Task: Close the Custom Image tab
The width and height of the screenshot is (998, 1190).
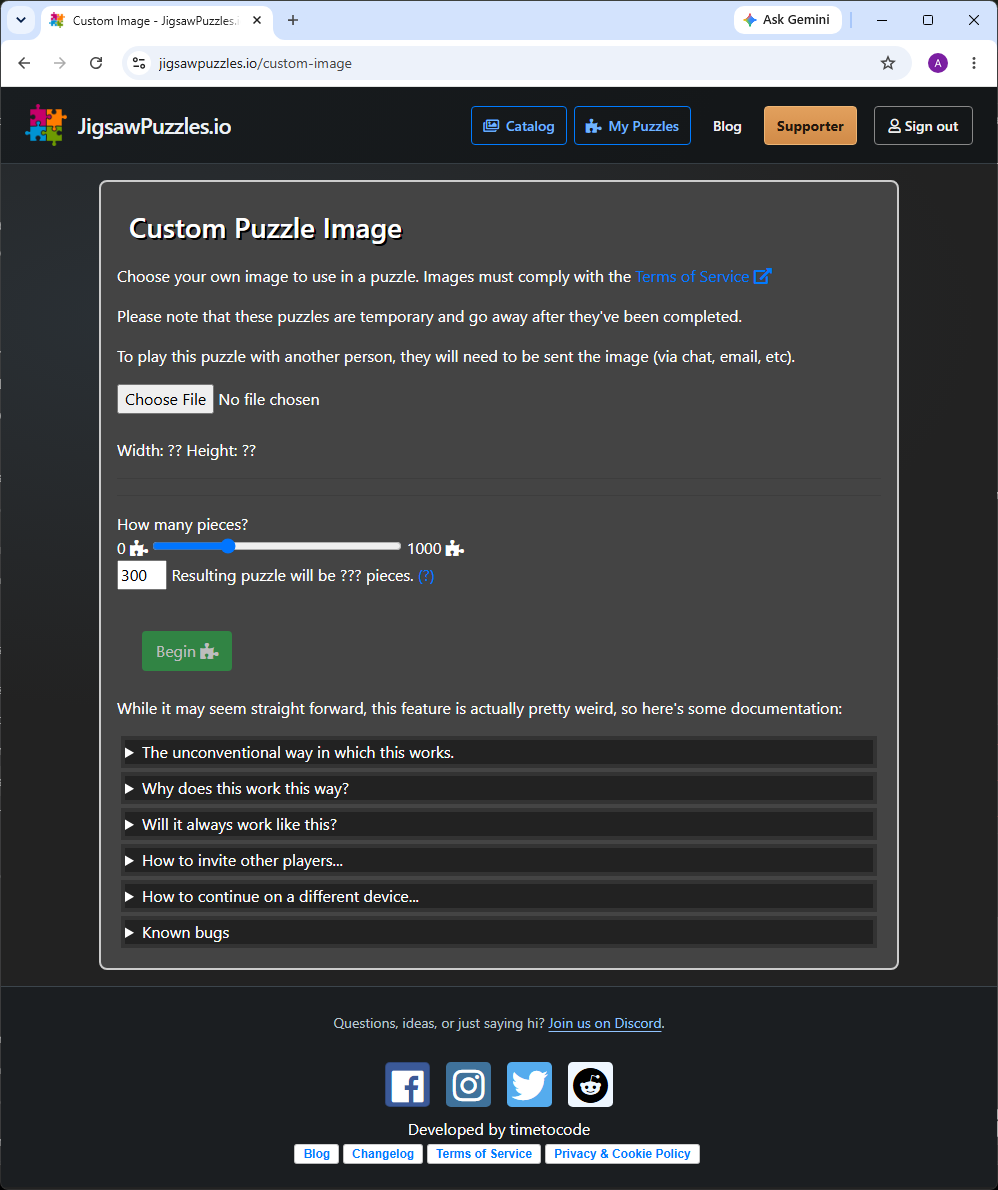Action: (257, 20)
